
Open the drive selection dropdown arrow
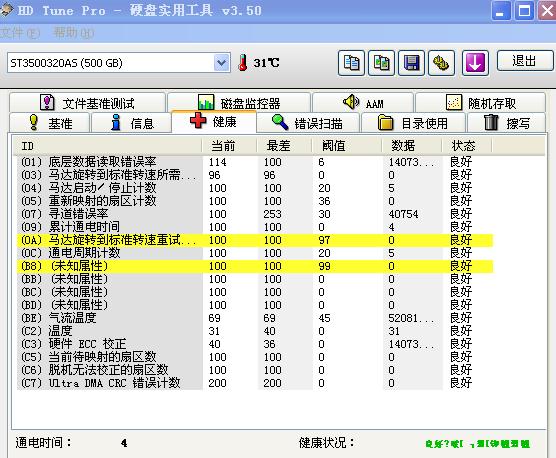(222, 63)
